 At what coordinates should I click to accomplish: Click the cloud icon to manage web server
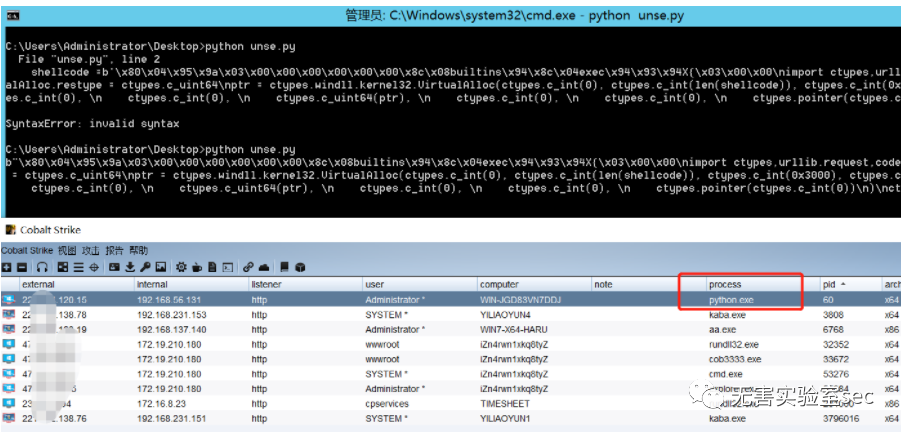264,267
